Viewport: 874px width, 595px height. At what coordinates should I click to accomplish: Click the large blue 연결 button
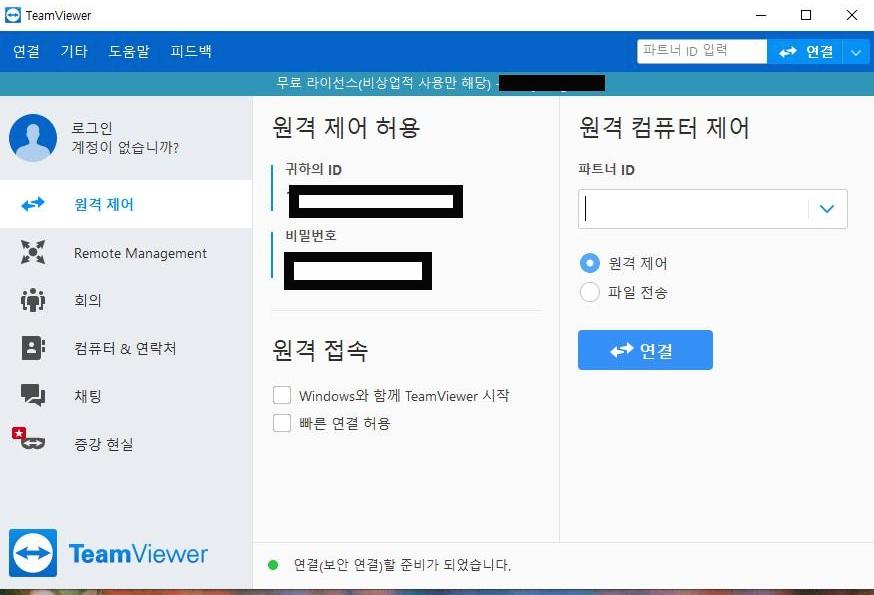[645, 350]
